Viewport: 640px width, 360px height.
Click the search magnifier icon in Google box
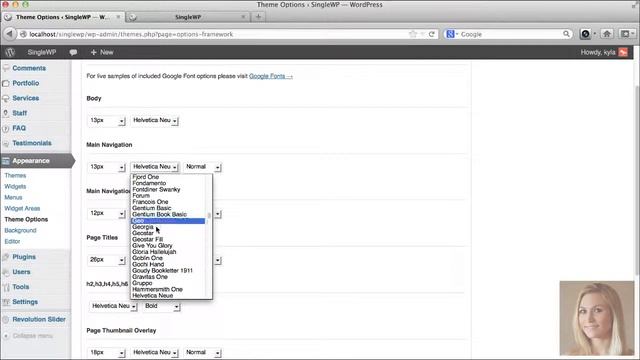(x=566, y=34)
